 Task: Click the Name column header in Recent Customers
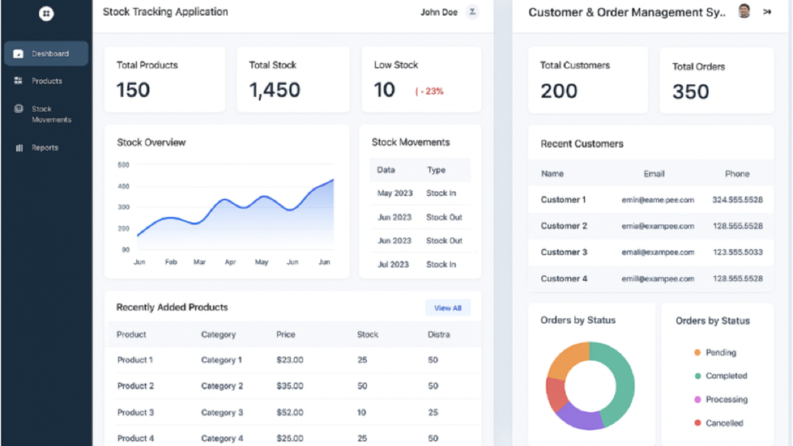pyautogui.click(x=552, y=173)
